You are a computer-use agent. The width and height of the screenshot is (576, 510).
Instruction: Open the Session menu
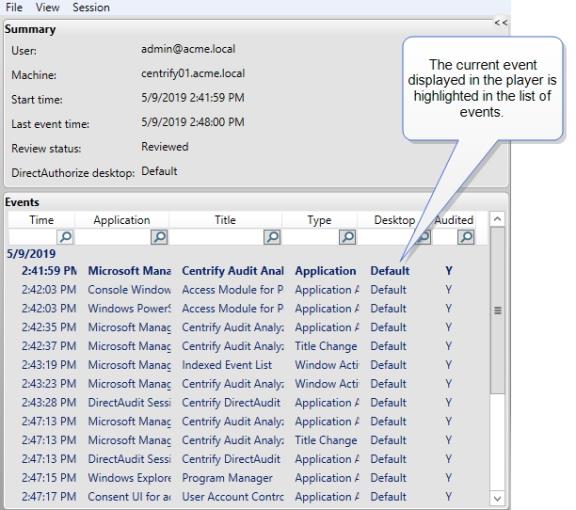91,7
